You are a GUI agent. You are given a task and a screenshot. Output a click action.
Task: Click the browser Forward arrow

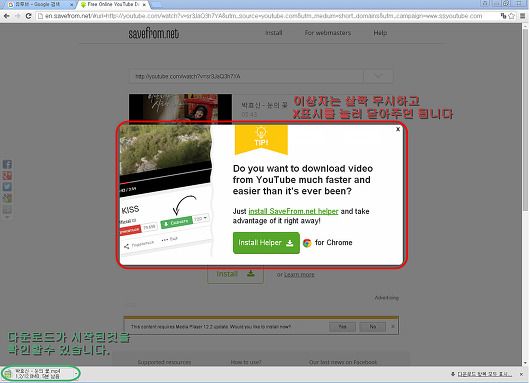18,16
